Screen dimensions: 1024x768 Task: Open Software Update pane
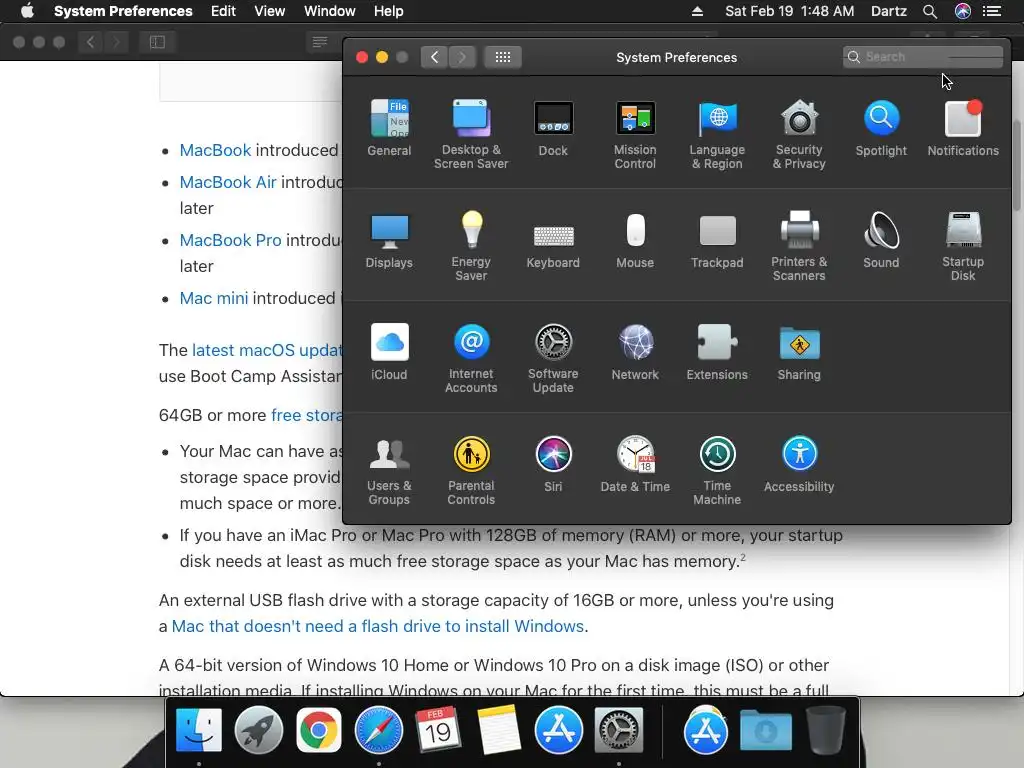coord(553,359)
